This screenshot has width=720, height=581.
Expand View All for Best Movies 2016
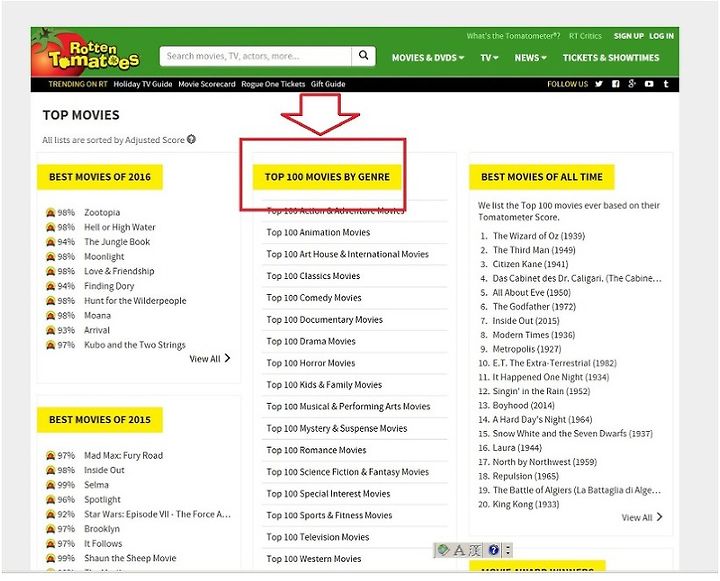coord(210,359)
